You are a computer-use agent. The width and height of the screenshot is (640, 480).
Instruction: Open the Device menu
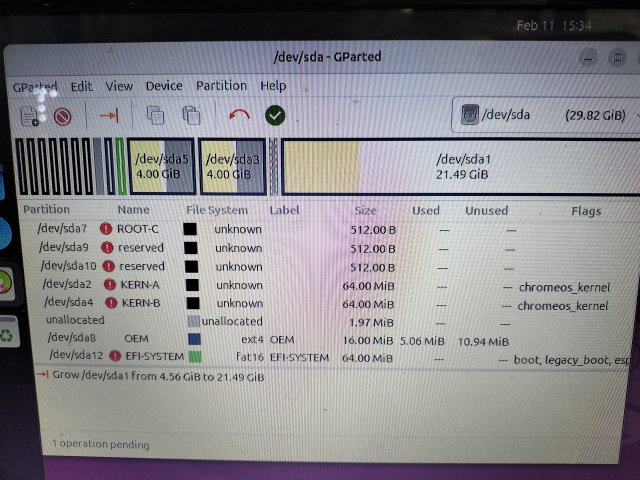click(164, 86)
